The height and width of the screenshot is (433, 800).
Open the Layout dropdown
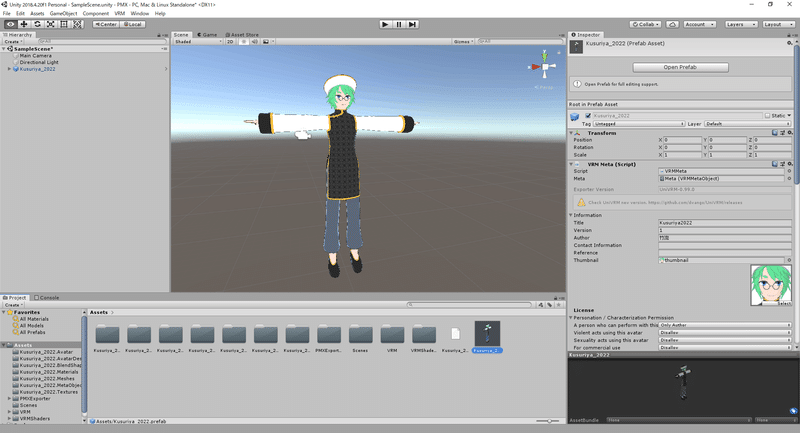pyautogui.click(x=778, y=24)
